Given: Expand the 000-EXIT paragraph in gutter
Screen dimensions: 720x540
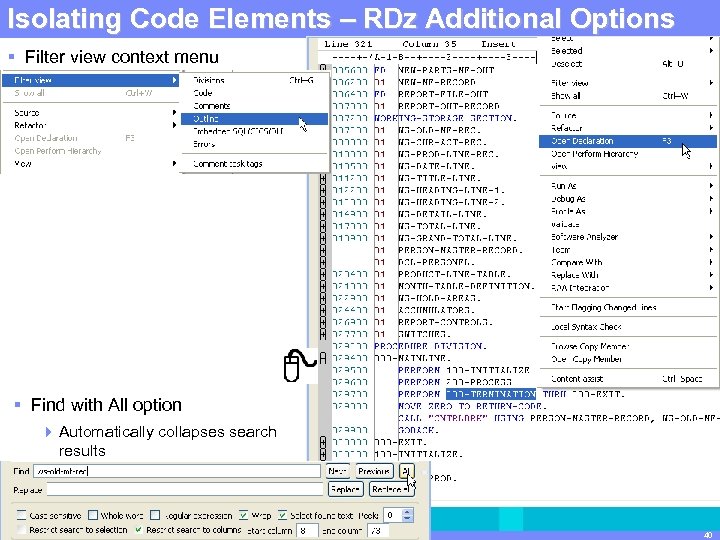Looking at the screenshot, I should [x=323, y=442].
